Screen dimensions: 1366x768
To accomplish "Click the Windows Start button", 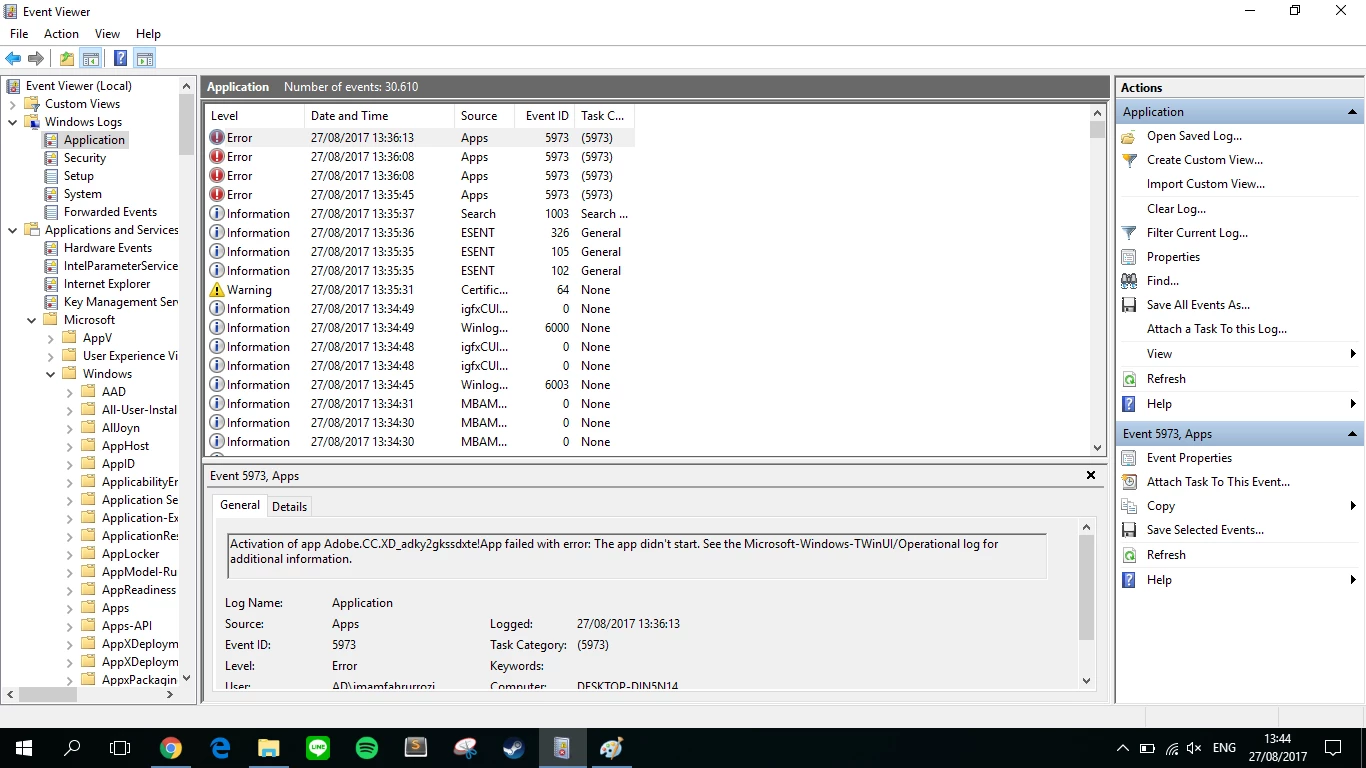I will coord(24,747).
